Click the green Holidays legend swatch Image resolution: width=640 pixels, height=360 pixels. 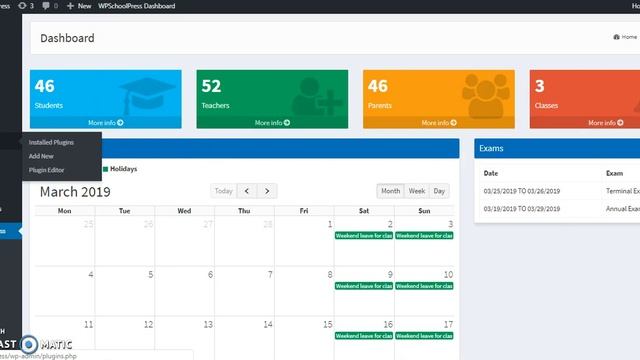pyautogui.click(x=105, y=169)
